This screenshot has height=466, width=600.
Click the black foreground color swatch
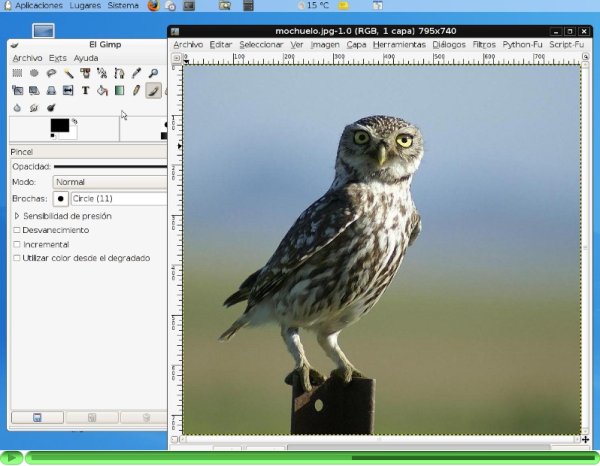pos(59,125)
